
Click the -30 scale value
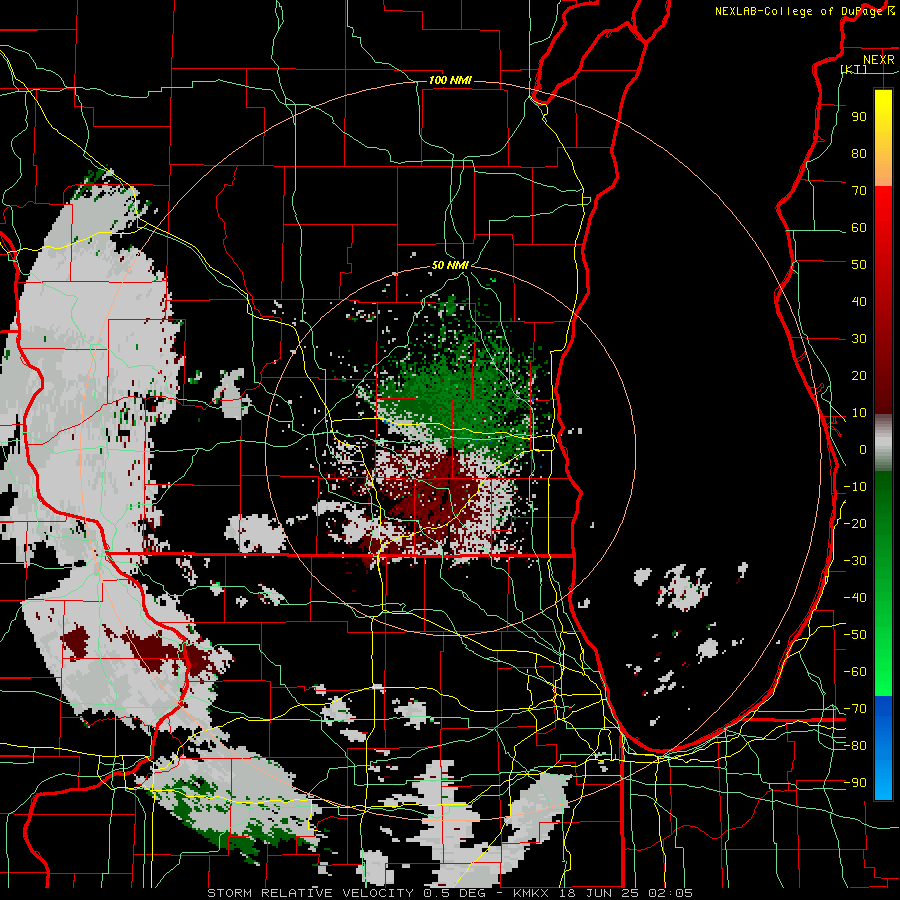pyautogui.click(x=855, y=561)
